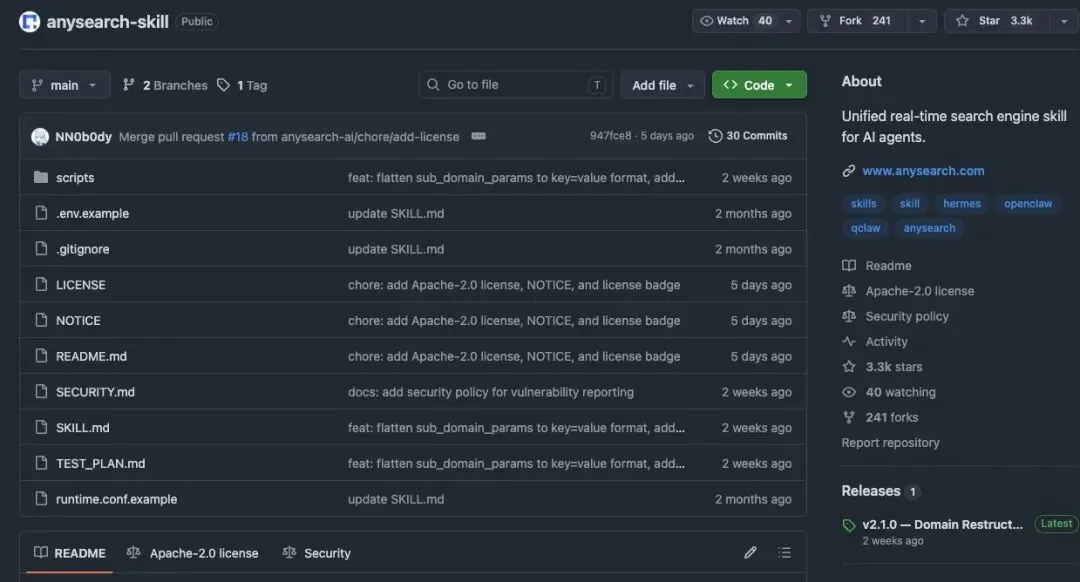Viewport: 1080px width, 582px height.
Task: Open the 2 Branches link
Action: point(165,85)
